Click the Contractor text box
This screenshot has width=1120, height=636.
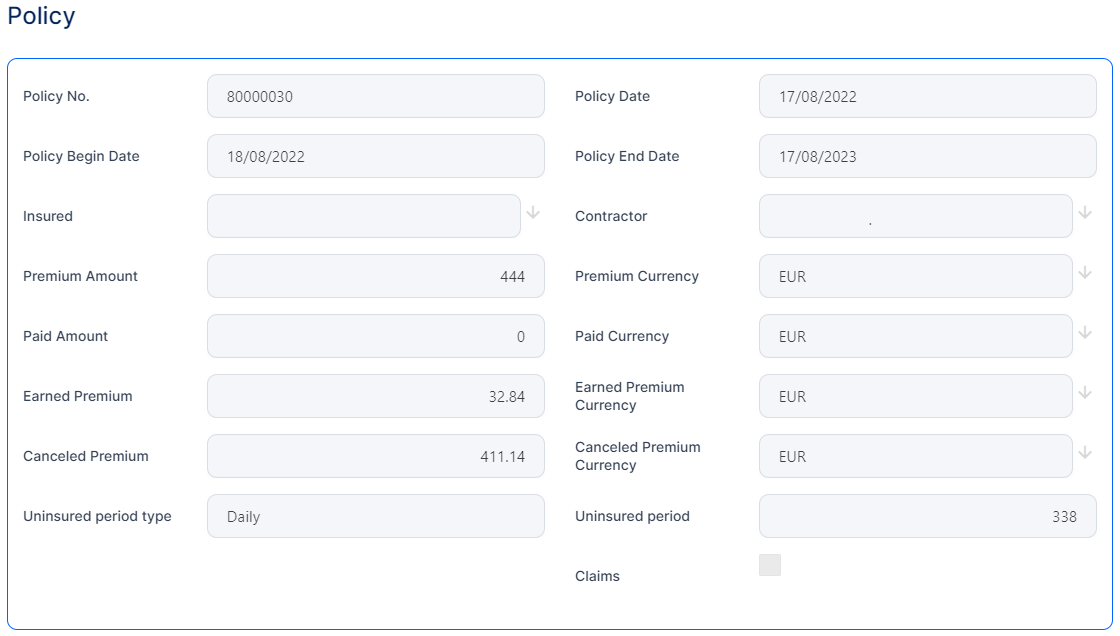[915, 216]
